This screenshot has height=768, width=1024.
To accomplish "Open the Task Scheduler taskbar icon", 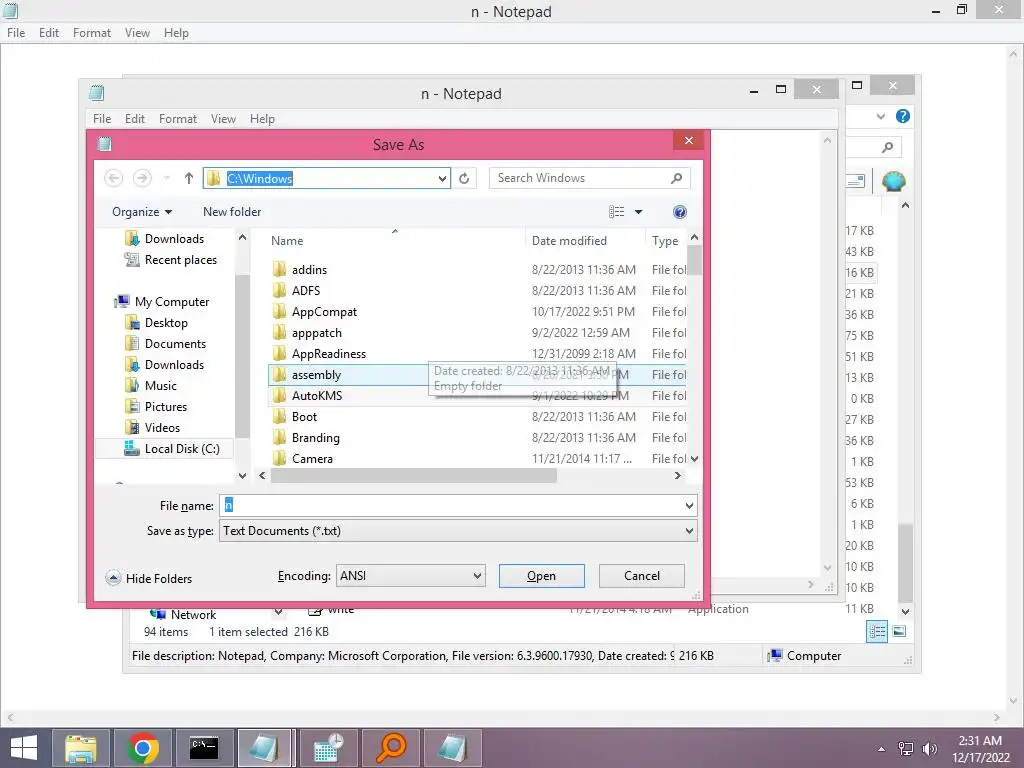I will pyautogui.click(x=328, y=748).
